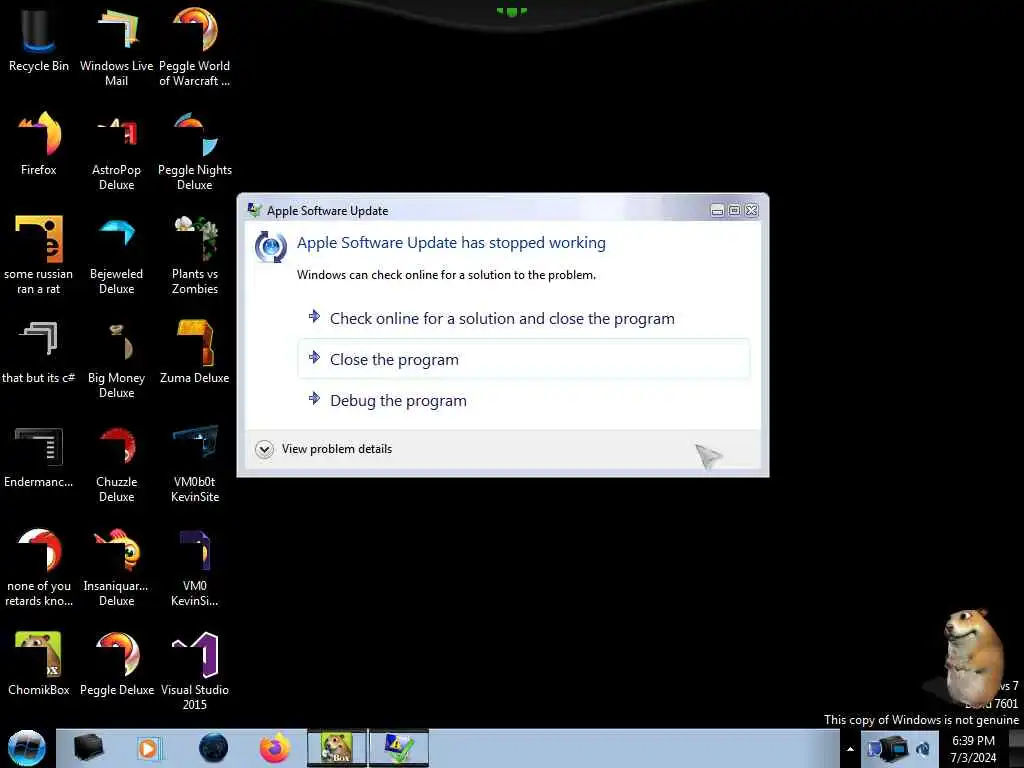This screenshot has height=768, width=1024.
Task: Open the clock showing 6:39 PM
Action: [x=973, y=749]
